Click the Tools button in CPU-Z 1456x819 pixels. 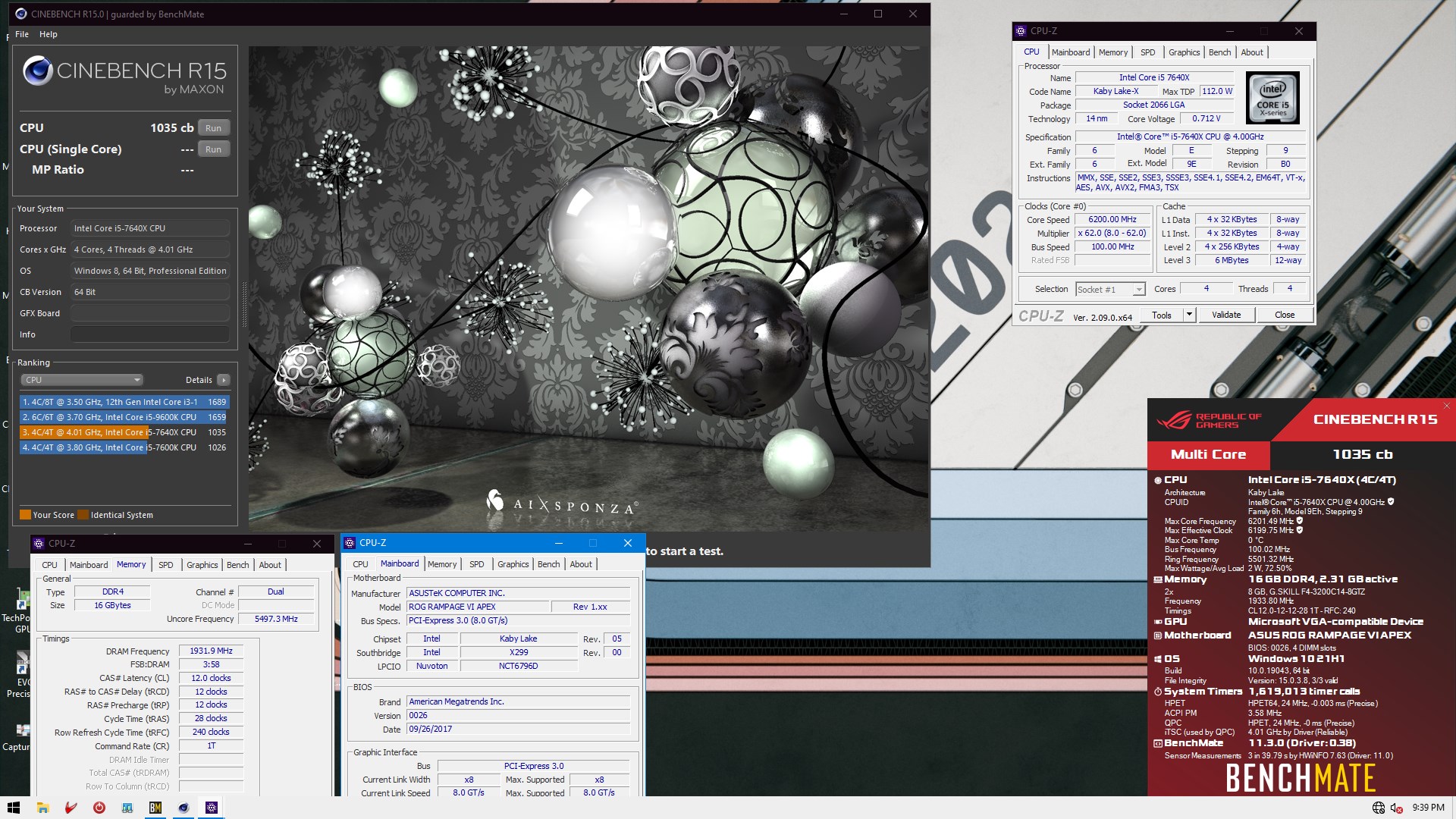coord(1161,315)
